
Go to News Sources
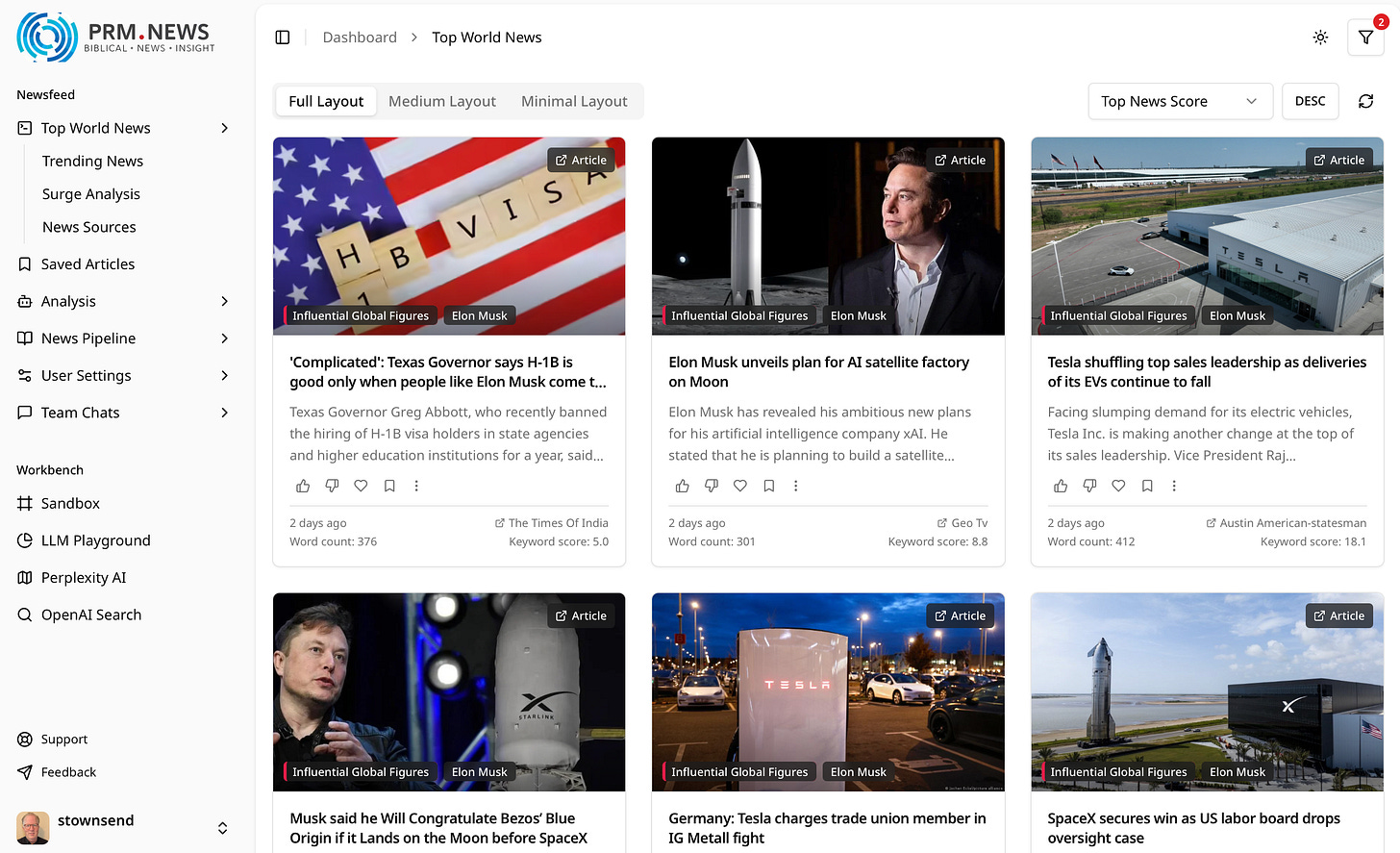pyautogui.click(x=89, y=227)
